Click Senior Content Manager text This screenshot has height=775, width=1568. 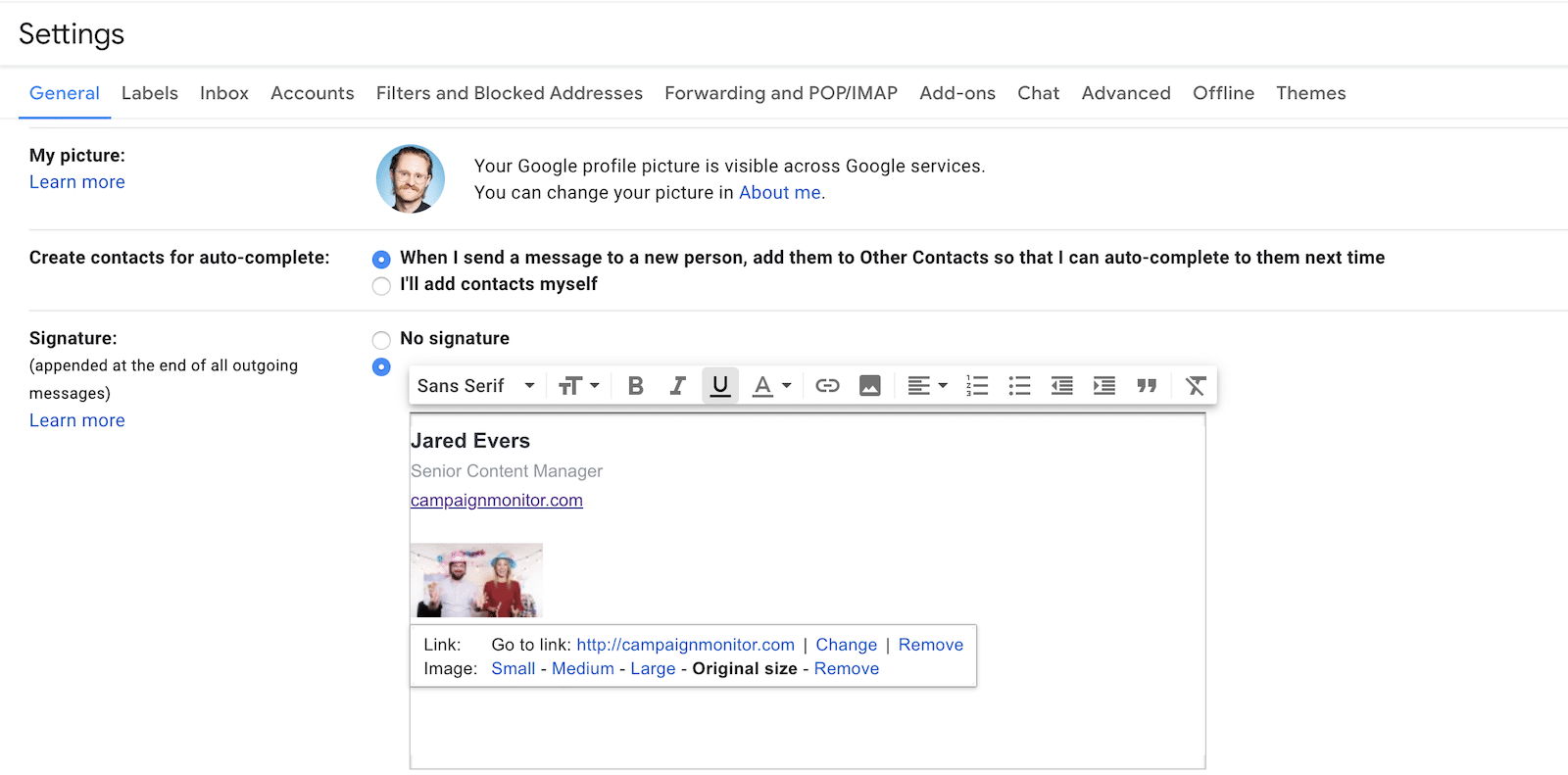507,471
